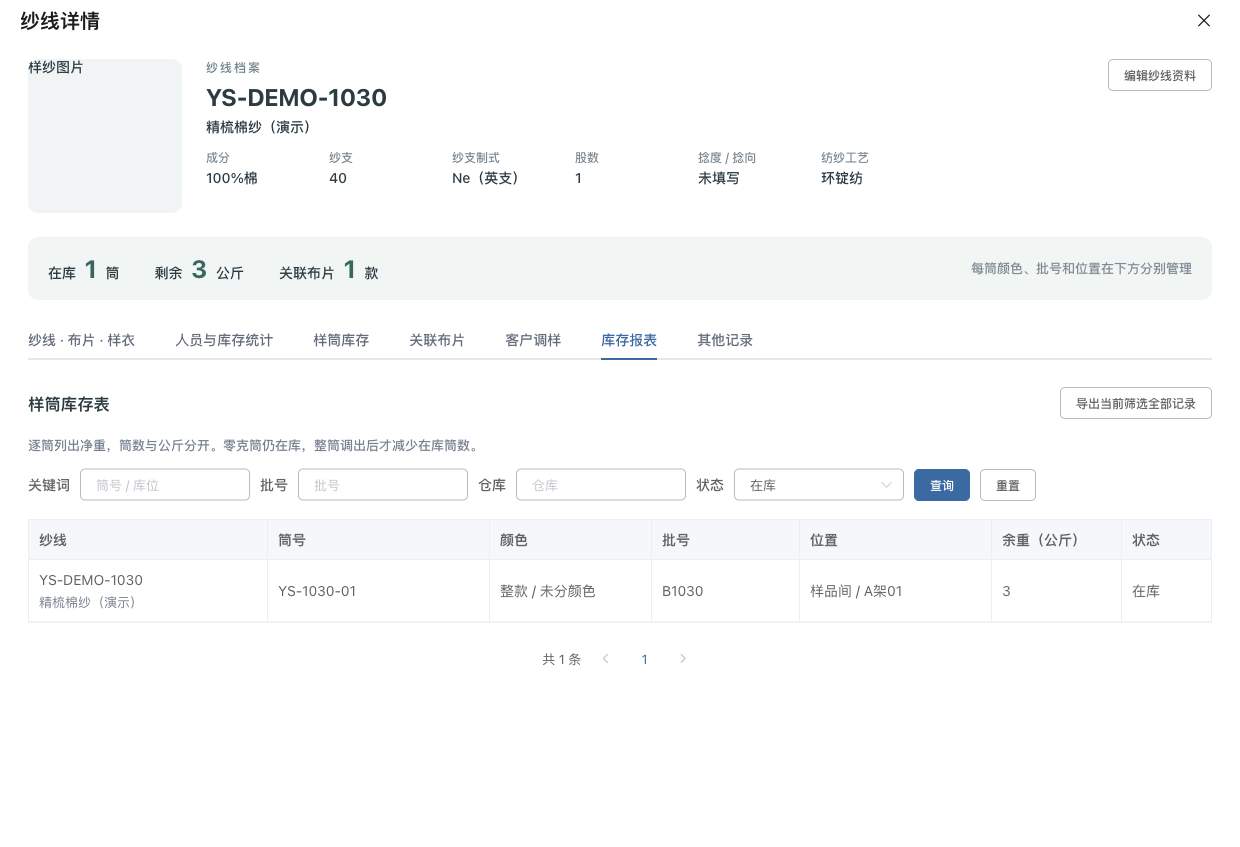Open the 纱线 · 布片 · 样衣 tab
The image size is (1240, 847).
82,340
